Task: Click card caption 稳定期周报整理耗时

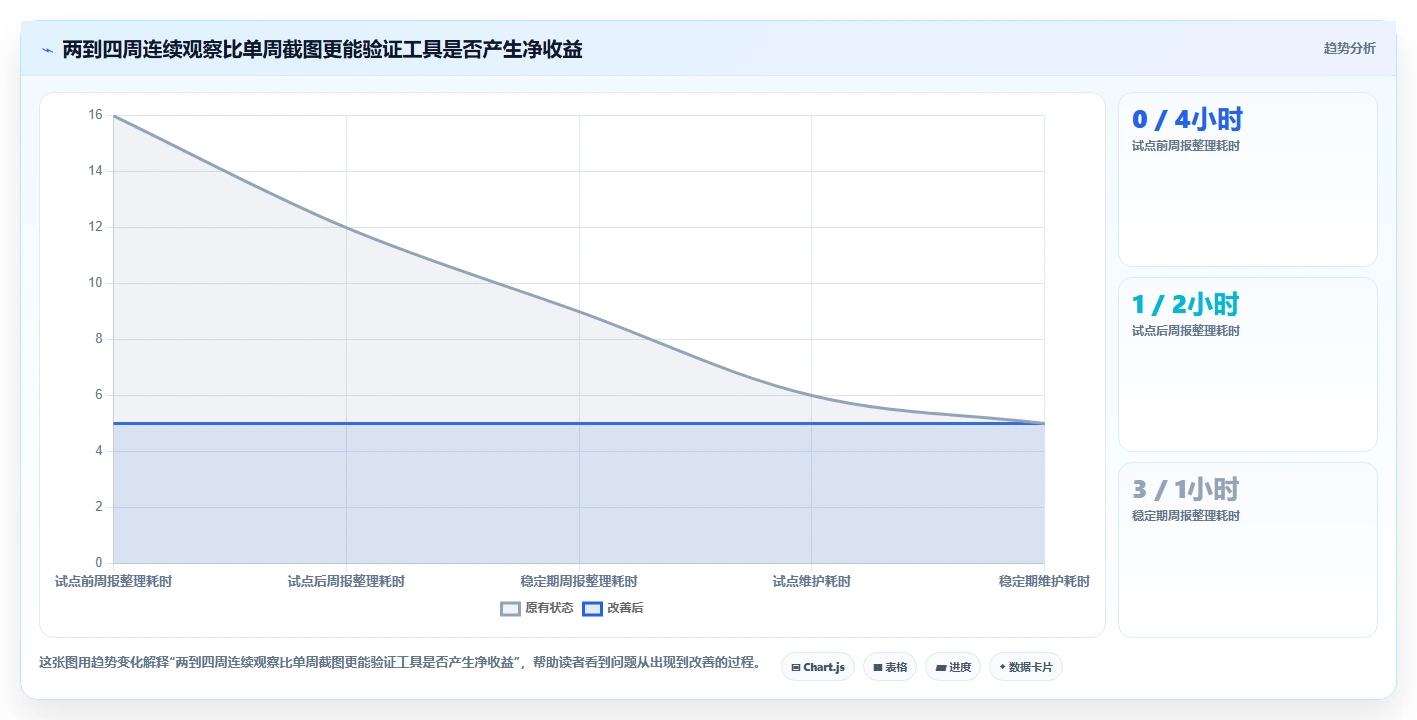Action: tap(1185, 516)
